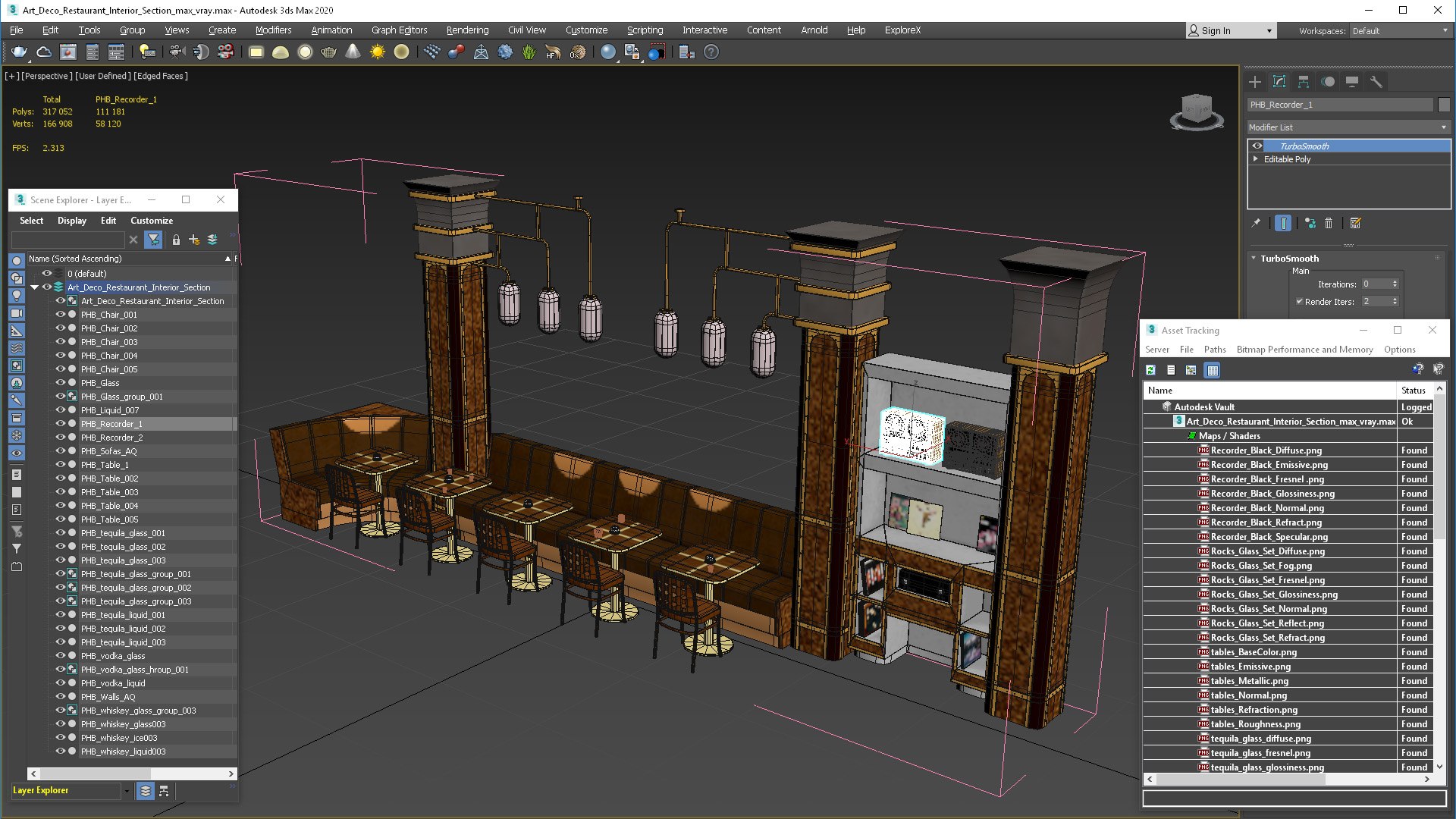Click the Scene Explorer filter funnel icon
Screen dimensions: 1456x819
154,240
